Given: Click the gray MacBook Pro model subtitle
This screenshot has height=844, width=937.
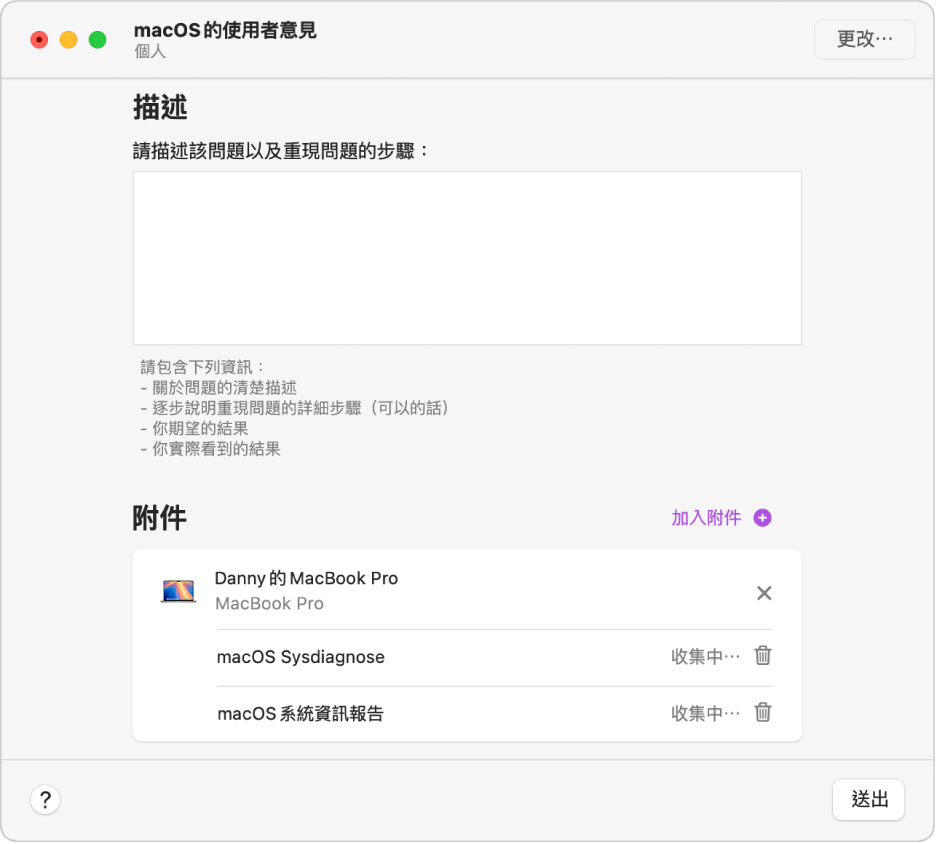Looking at the screenshot, I should click(269, 604).
